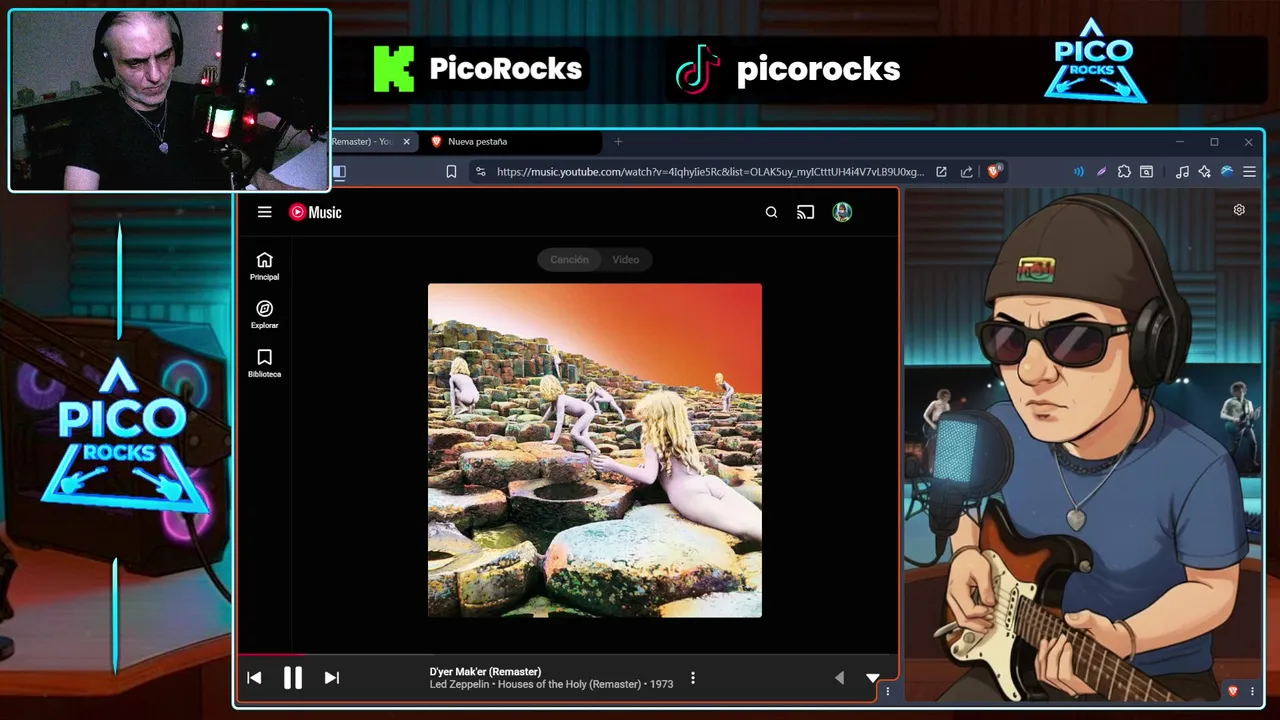Click the Pico Rocks logo top right
Viewport: 1280px width, 720px height.
coord(1095,60)
